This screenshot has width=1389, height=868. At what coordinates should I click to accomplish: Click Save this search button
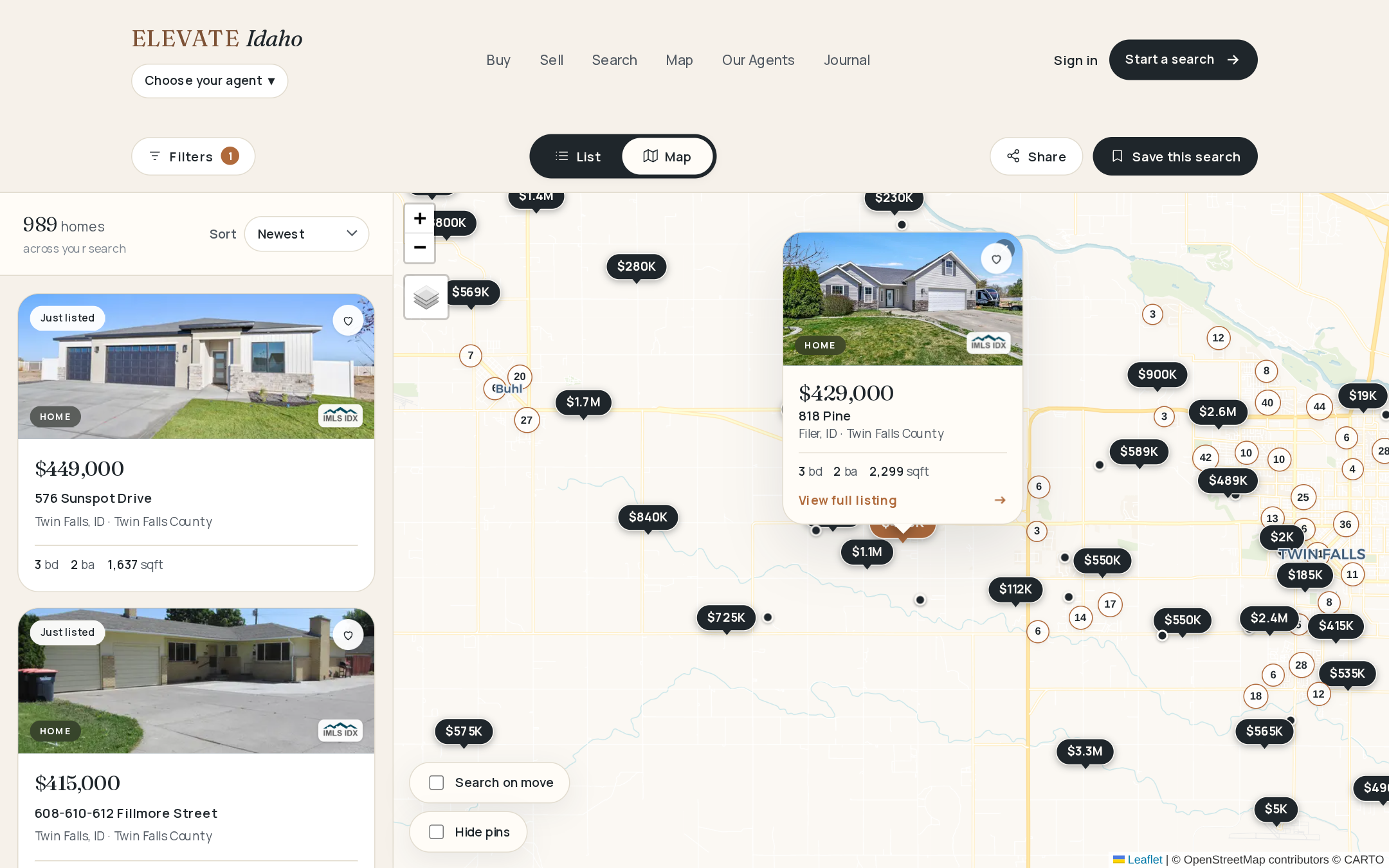pyautogui.click(x=1175, y=156)
